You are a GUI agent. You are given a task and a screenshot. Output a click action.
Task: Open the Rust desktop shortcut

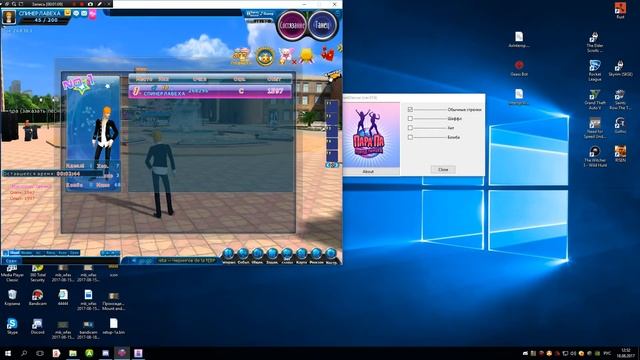(620, 10)
